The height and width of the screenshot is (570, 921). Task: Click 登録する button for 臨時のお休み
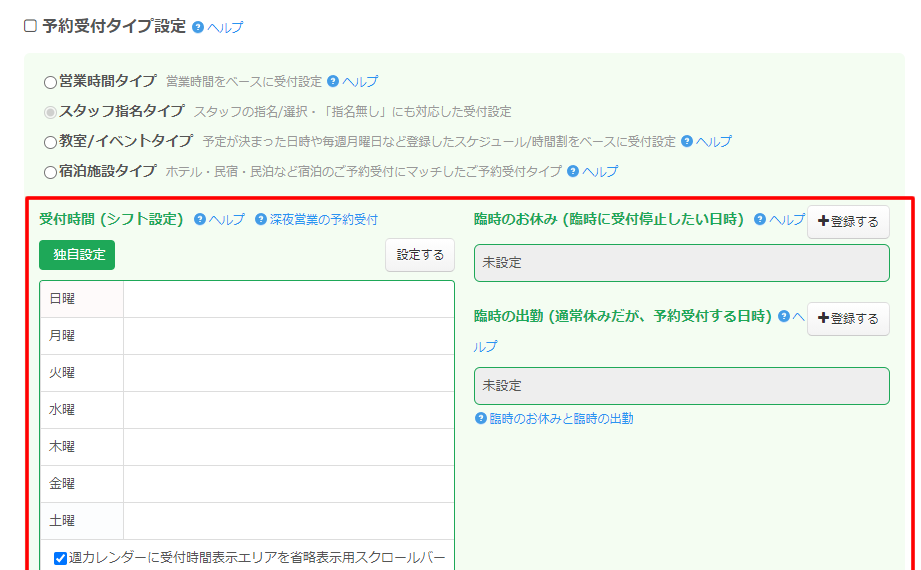coord(848,221)
